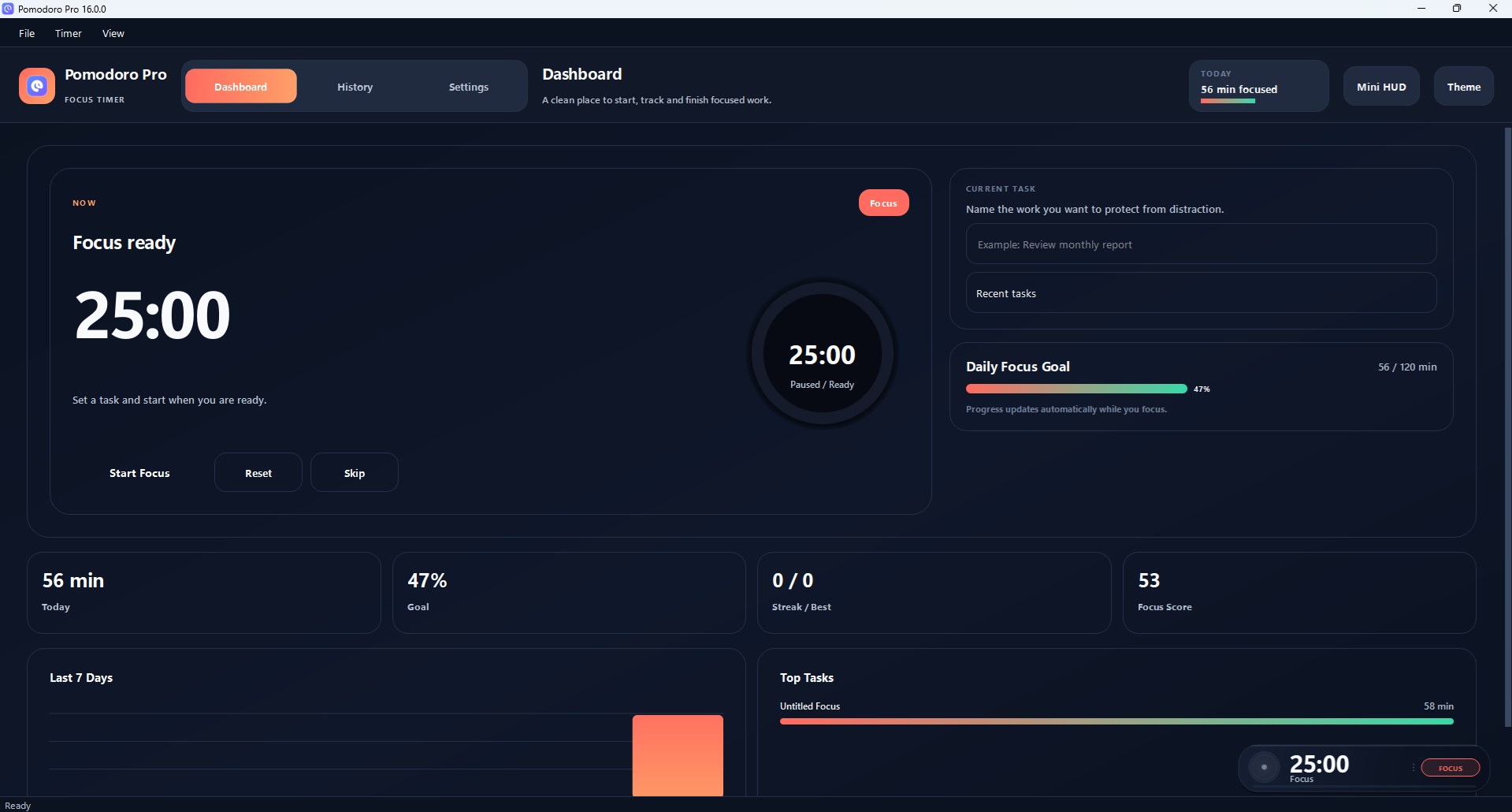Click the current task input field
The height and width of the screenshot is (812, 1512).
[1201, 244]
